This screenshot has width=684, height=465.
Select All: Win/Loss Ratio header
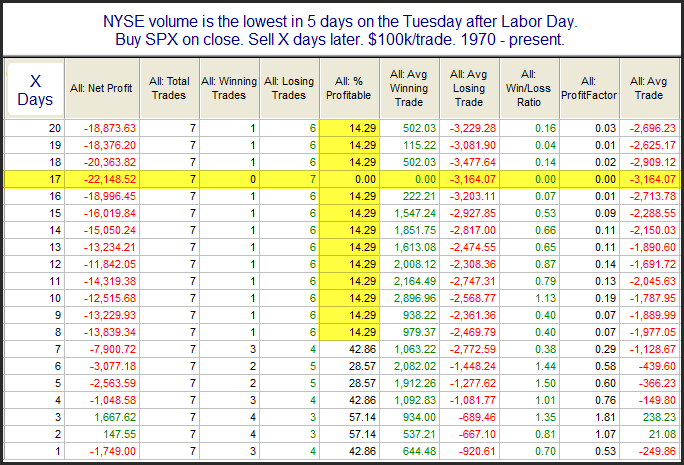(529, 88)
